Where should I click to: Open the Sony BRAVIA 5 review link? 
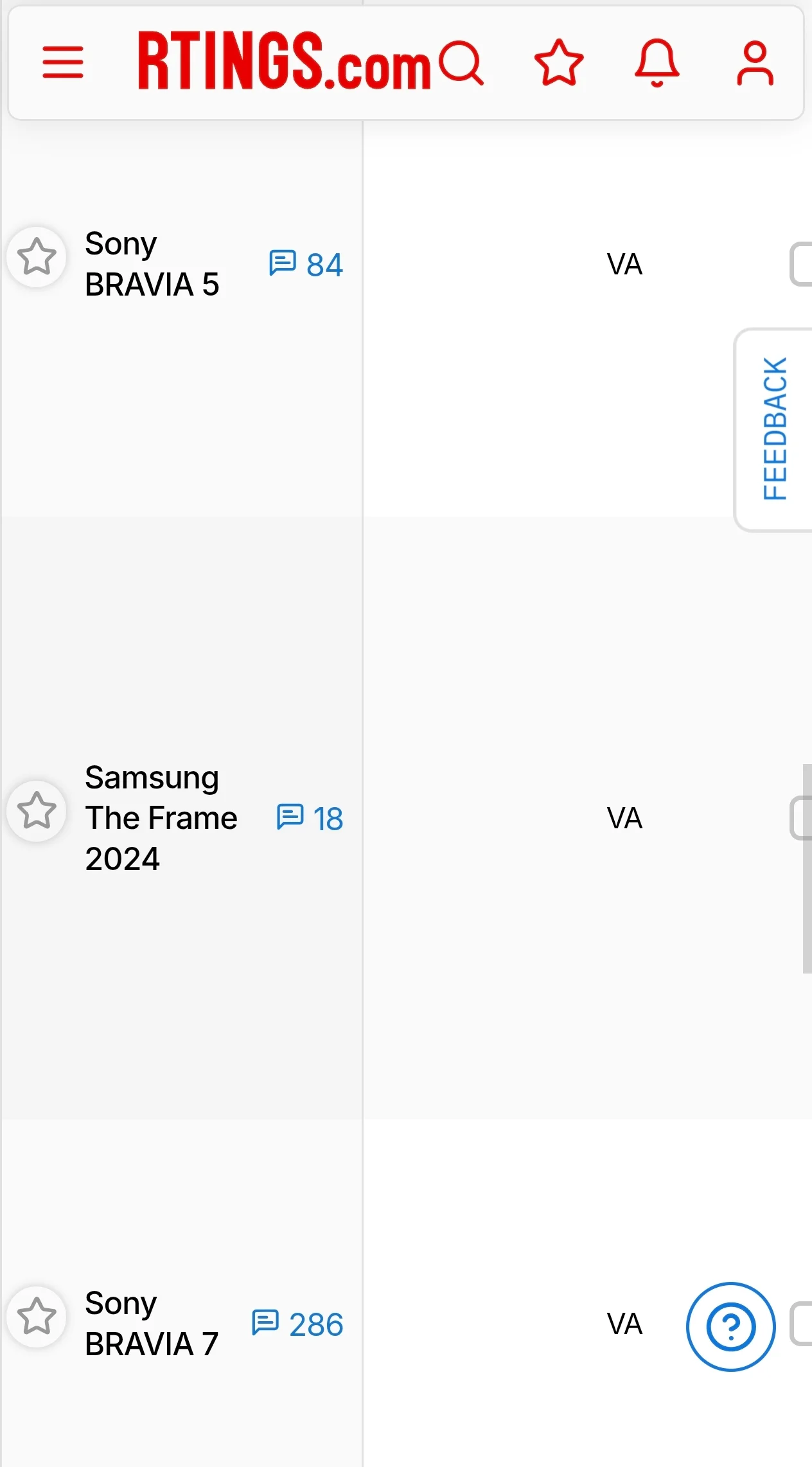click(x=152, y=264)
